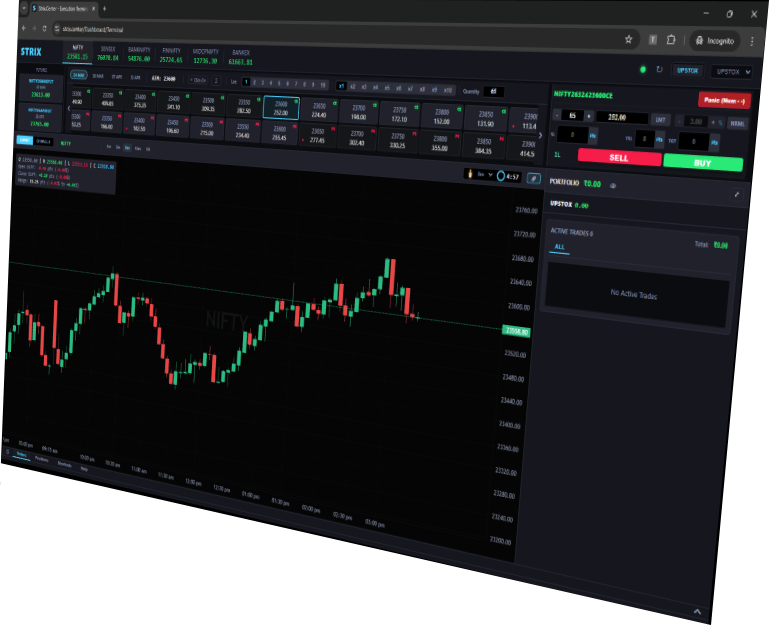Open browser extensions puzzle icon
The height and width of the screenshot is (625, 769).
[x=670, y=40]
